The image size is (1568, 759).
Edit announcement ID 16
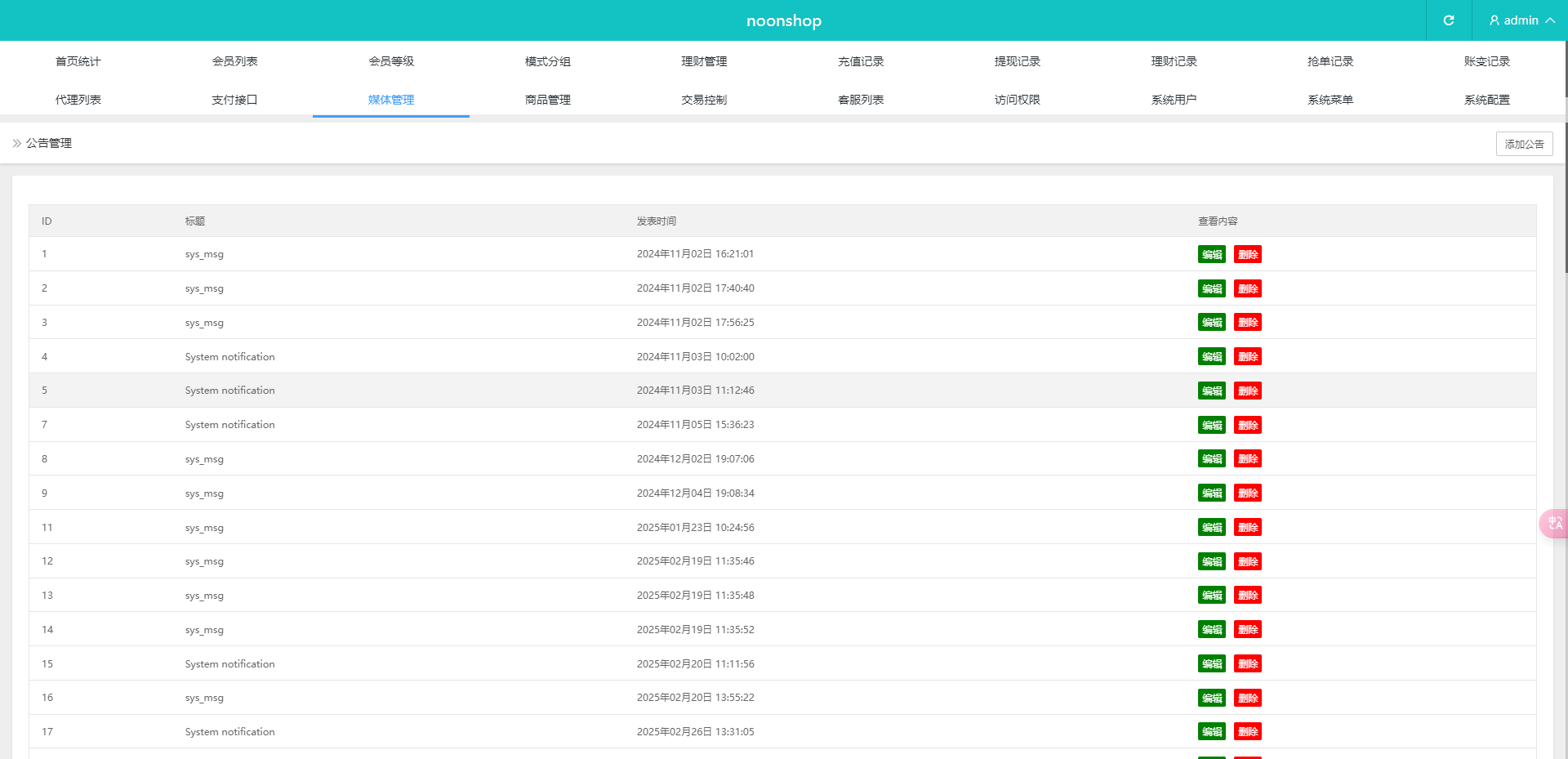[x=1212, y=698]
